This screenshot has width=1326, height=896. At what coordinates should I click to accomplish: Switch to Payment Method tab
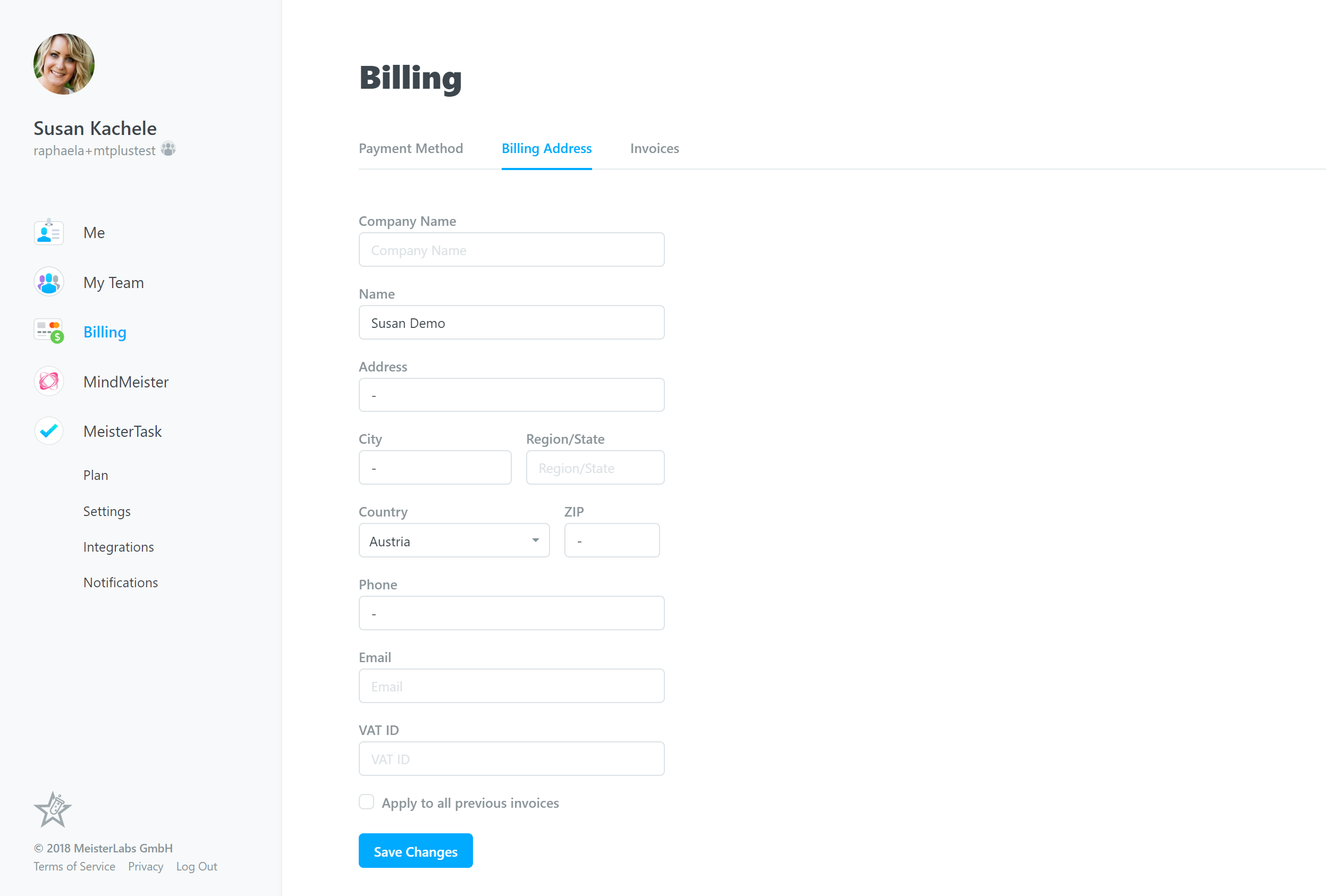pos(411,148)
